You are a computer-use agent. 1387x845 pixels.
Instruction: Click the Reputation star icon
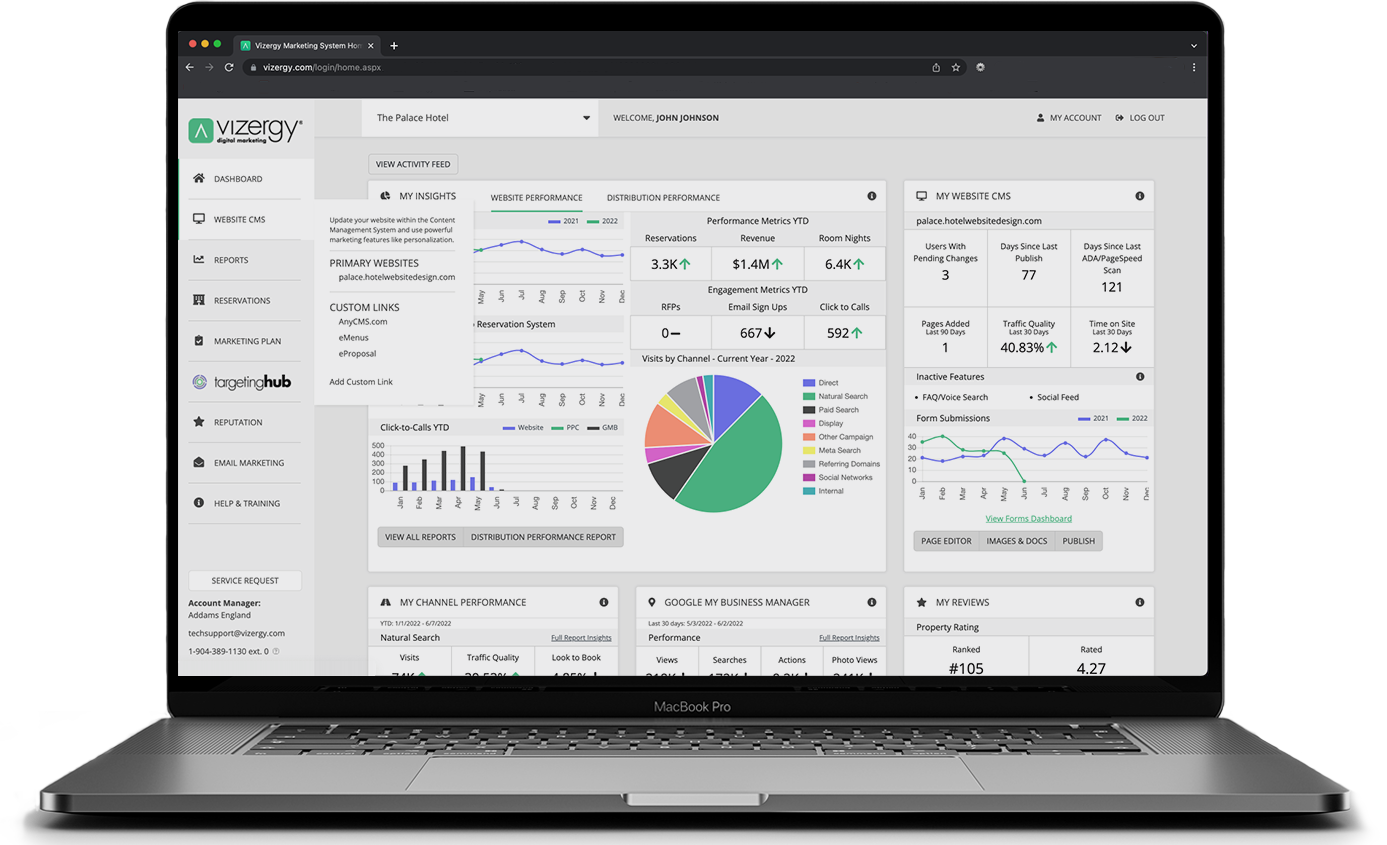click(x=199, y=422)
